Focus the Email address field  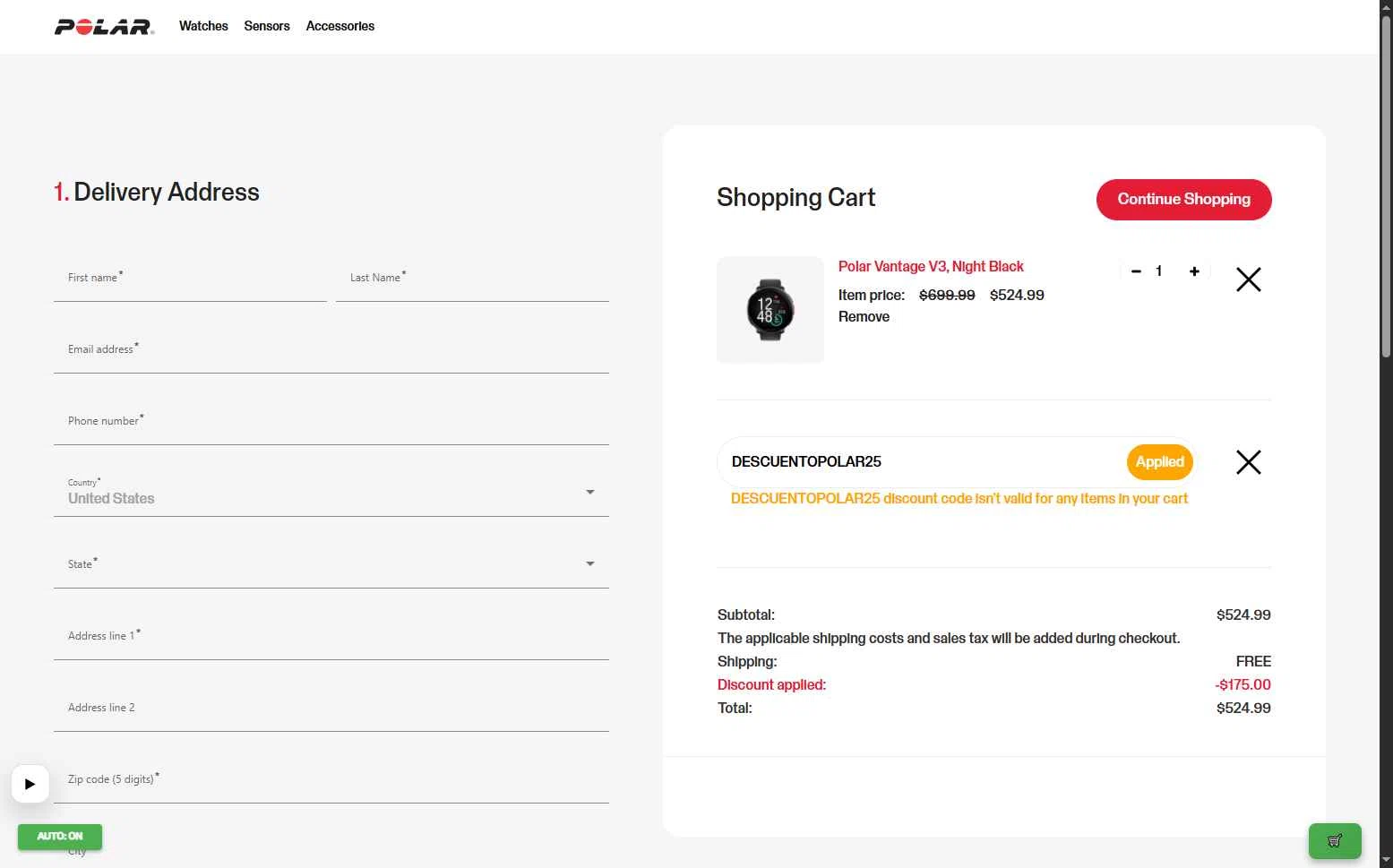pos(331,351)
